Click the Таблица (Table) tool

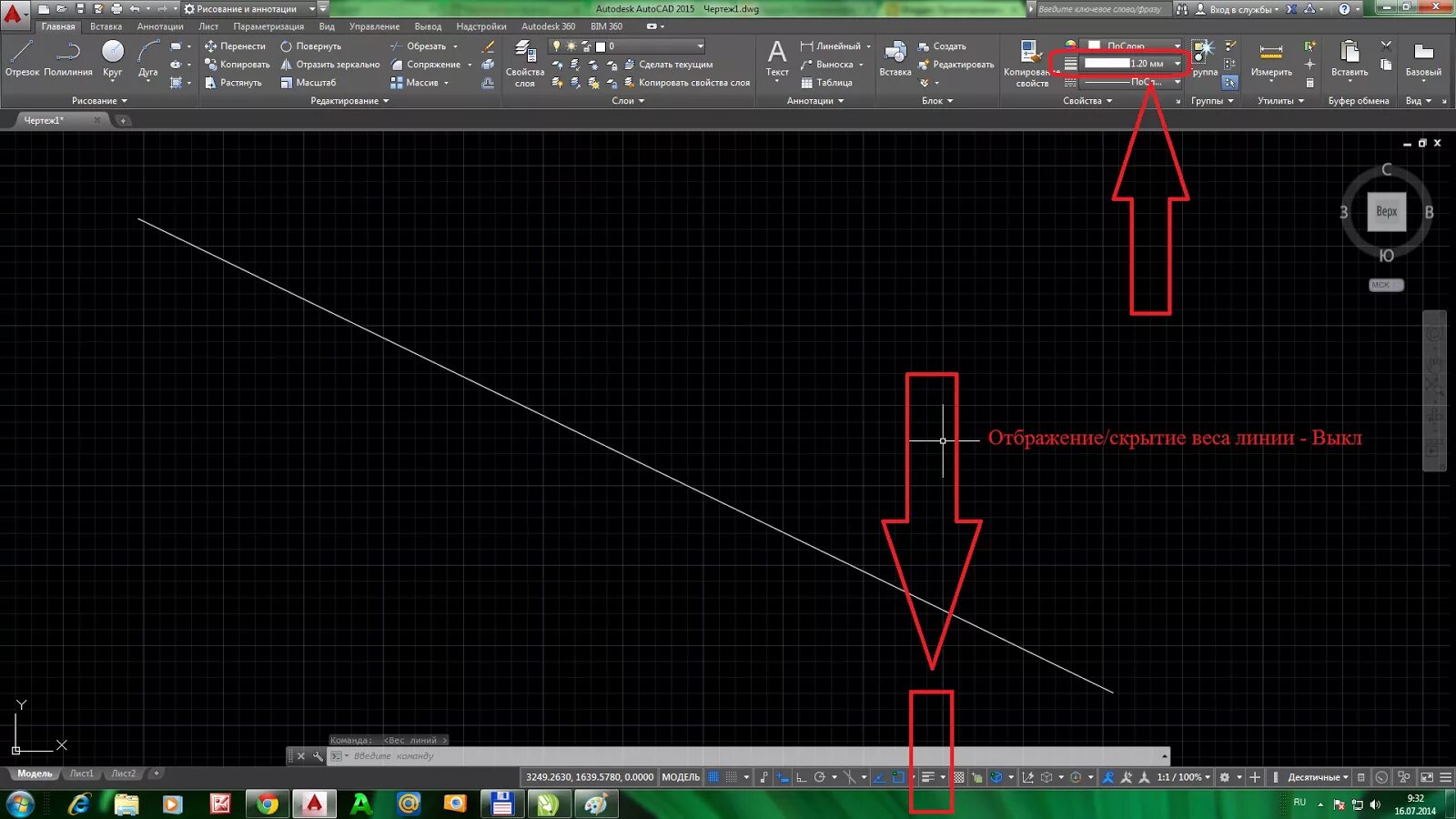(x=826, y=83)
